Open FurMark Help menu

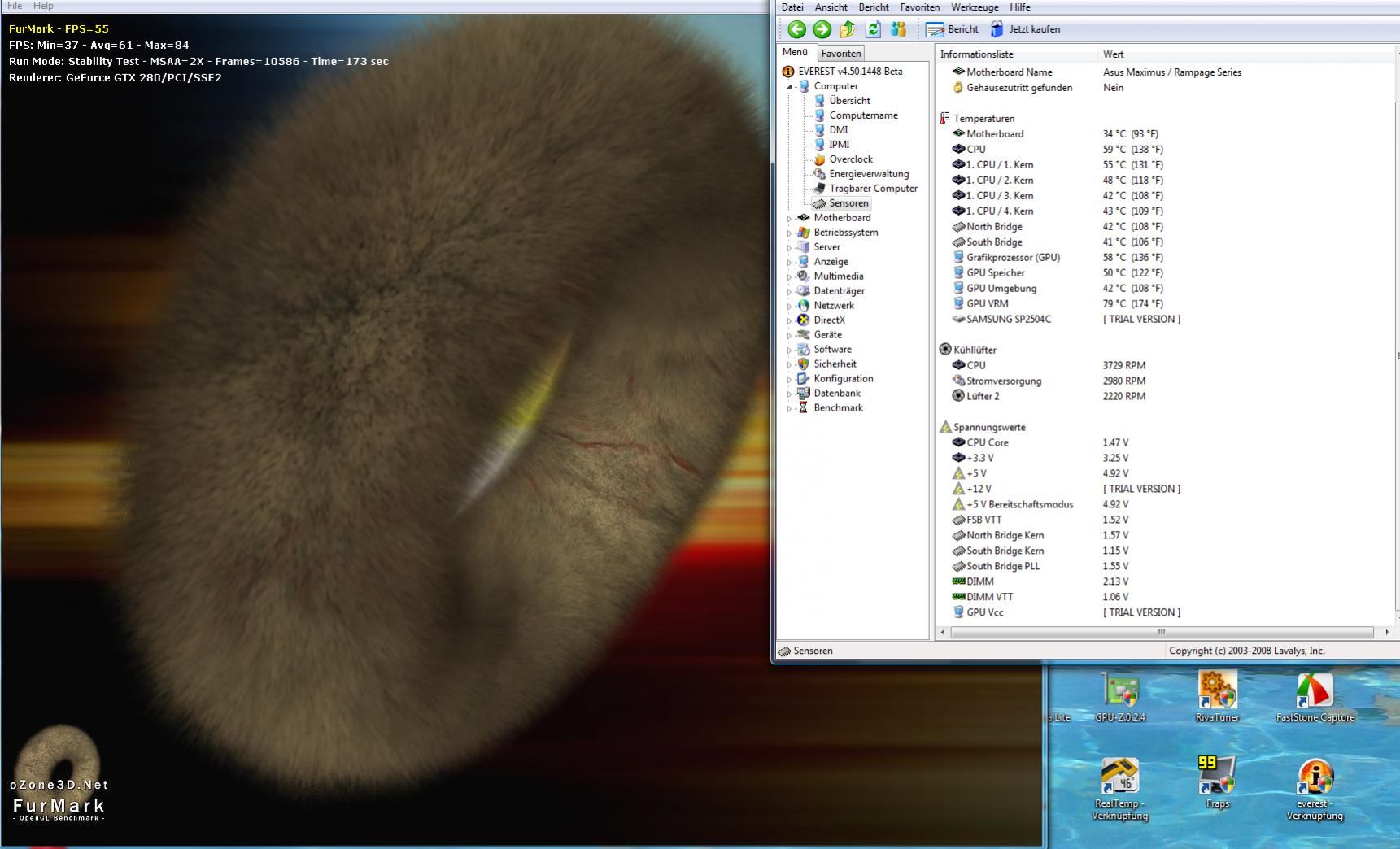point(43,6)
